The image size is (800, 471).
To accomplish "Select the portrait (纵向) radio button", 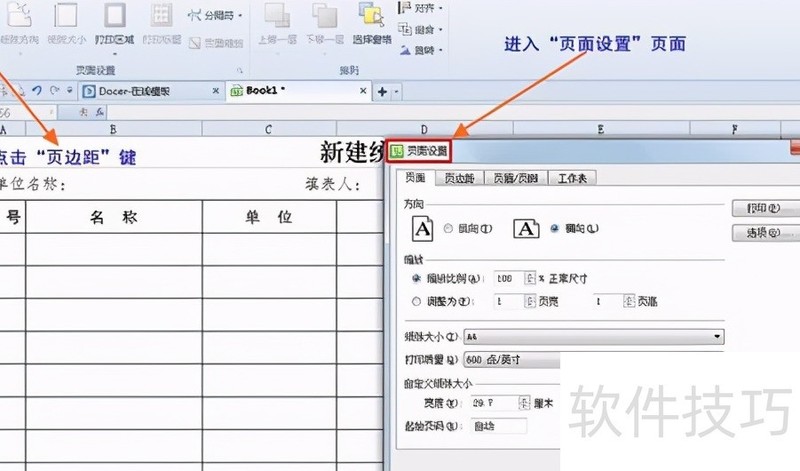I will (448, 229).
